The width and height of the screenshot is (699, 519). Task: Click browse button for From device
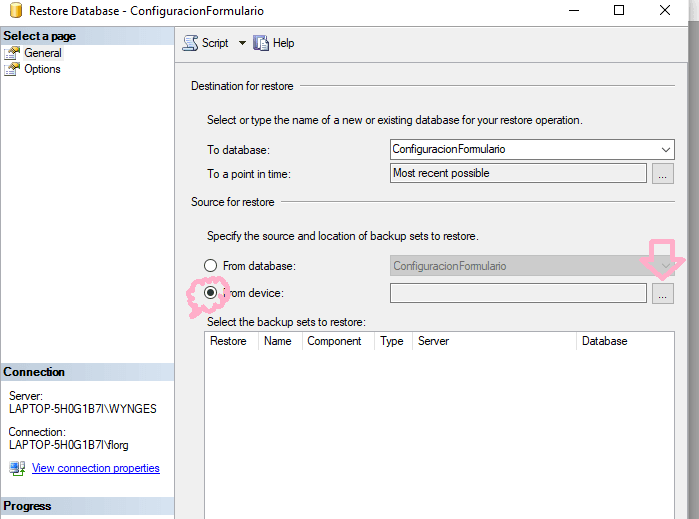662,293
